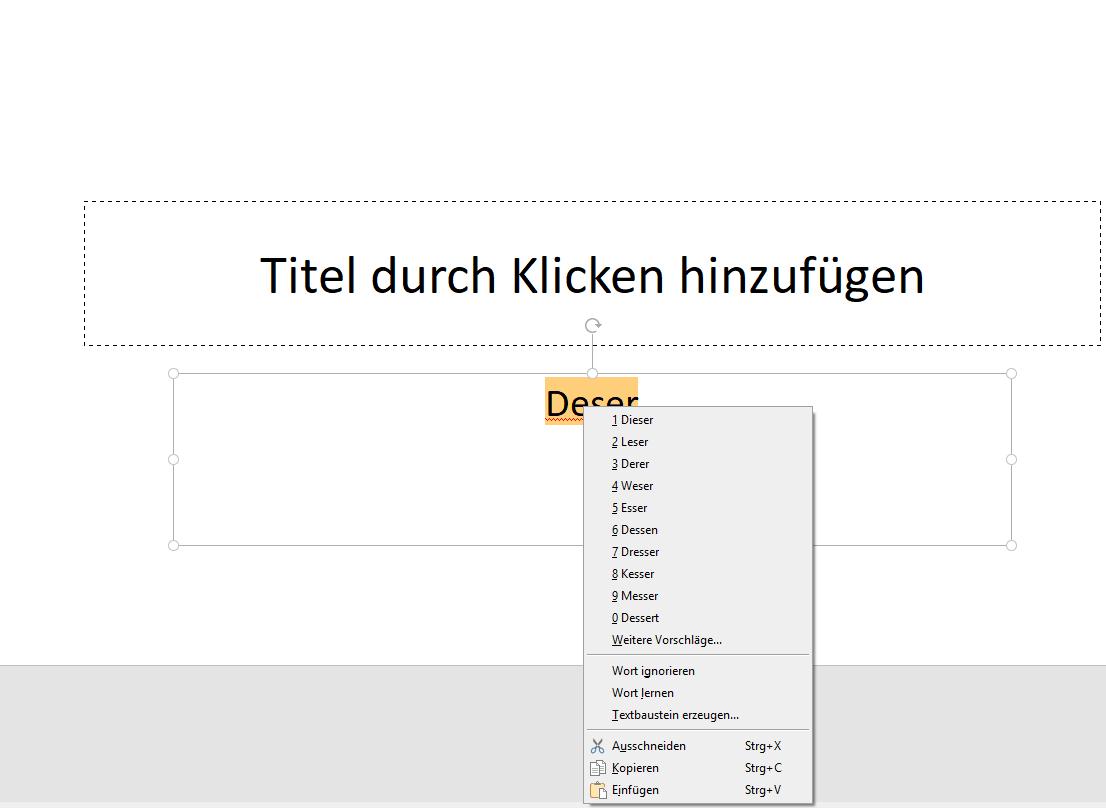The image size is (1106, 808).
Task: Choose '0 Dessert' to fix the word
Action: (634, 617)
